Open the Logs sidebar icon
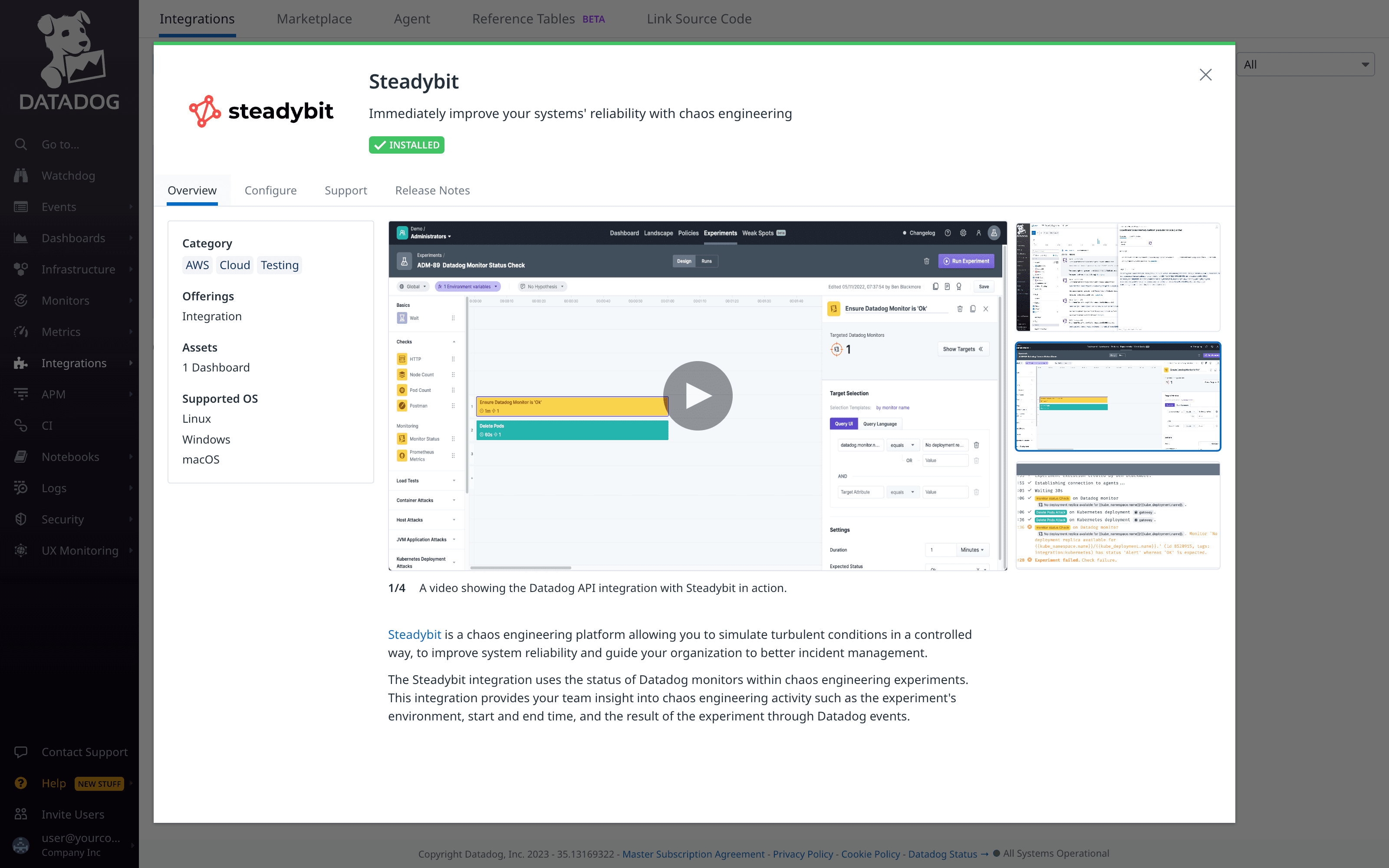The width and height of the screenshot is (1389, 868). (x=21, y=488)
